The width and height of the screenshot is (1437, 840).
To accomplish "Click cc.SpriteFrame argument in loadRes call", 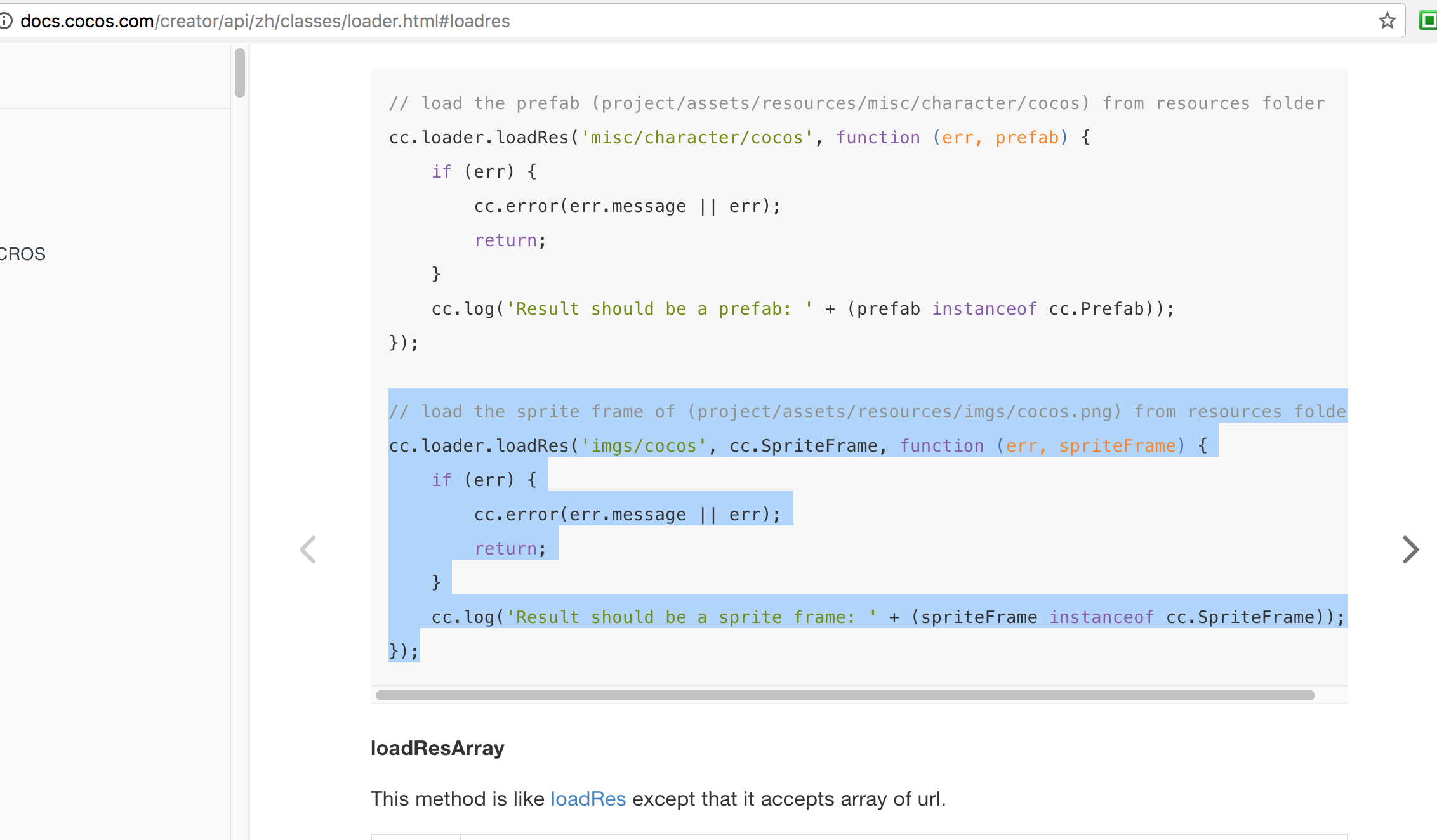I will (803, 446).
